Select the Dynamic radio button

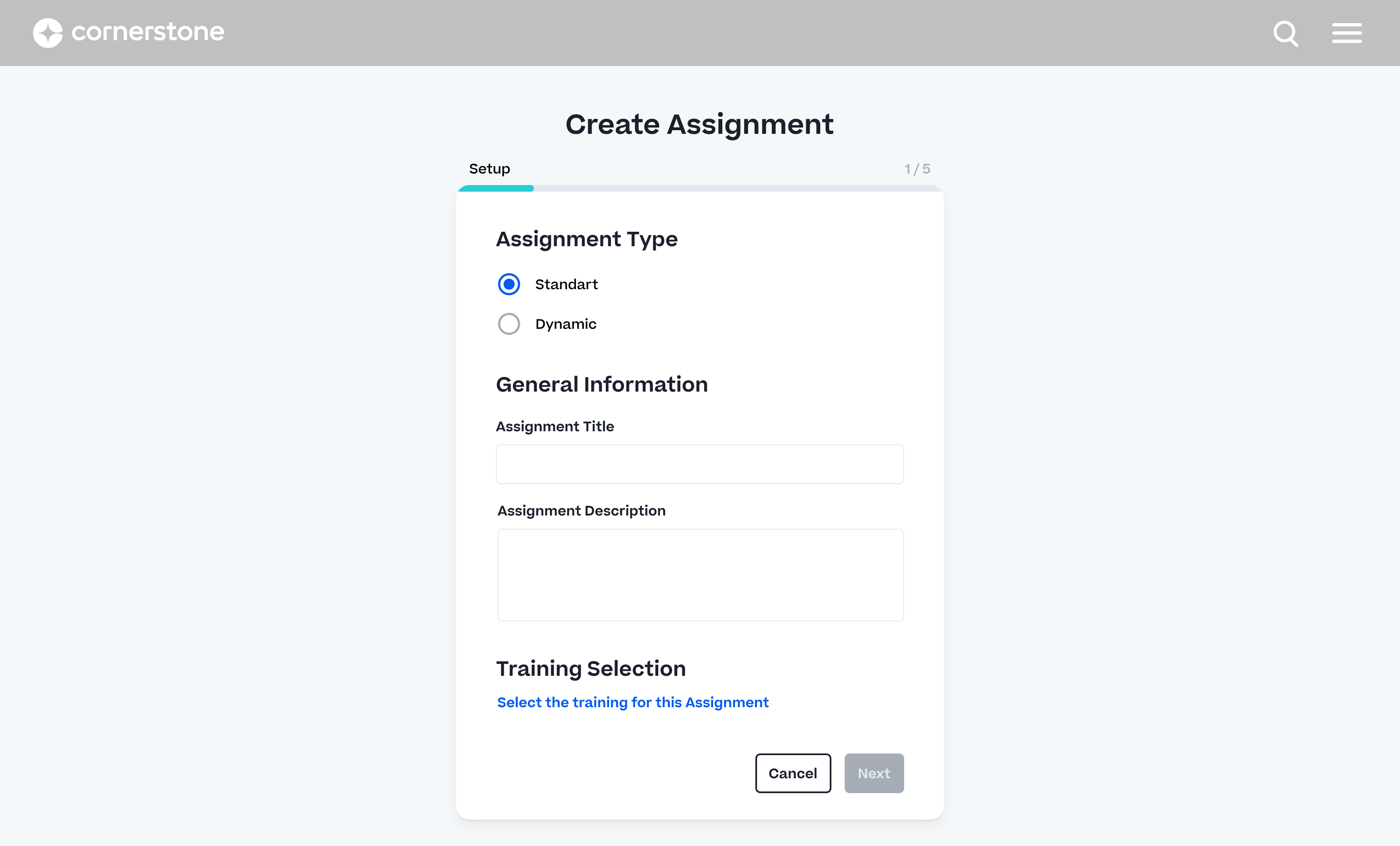[x=509, y=324]
